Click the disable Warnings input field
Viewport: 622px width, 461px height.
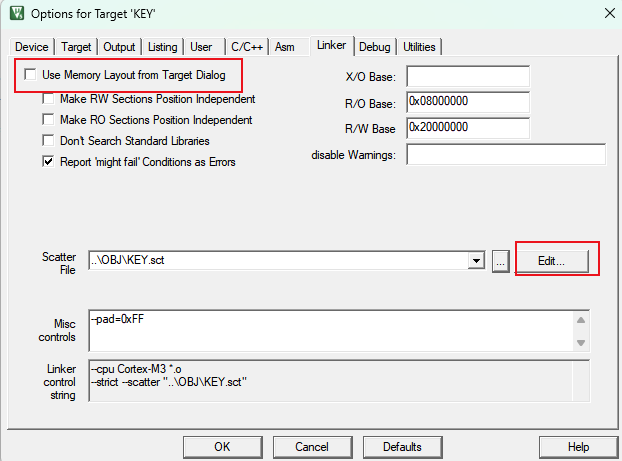(505, 154)
